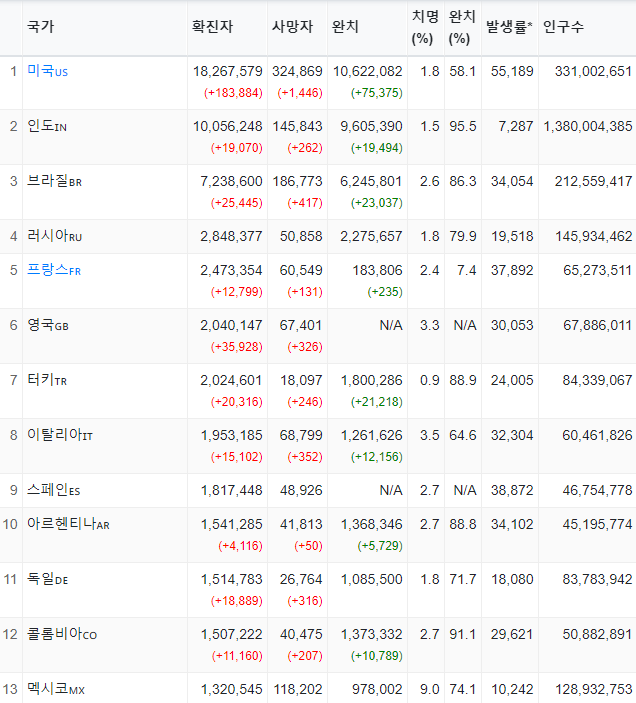Screen dimensions: 636x703
Task: Click Spain confirmed cases 1,817,448
Action: (x=231, y=490)
